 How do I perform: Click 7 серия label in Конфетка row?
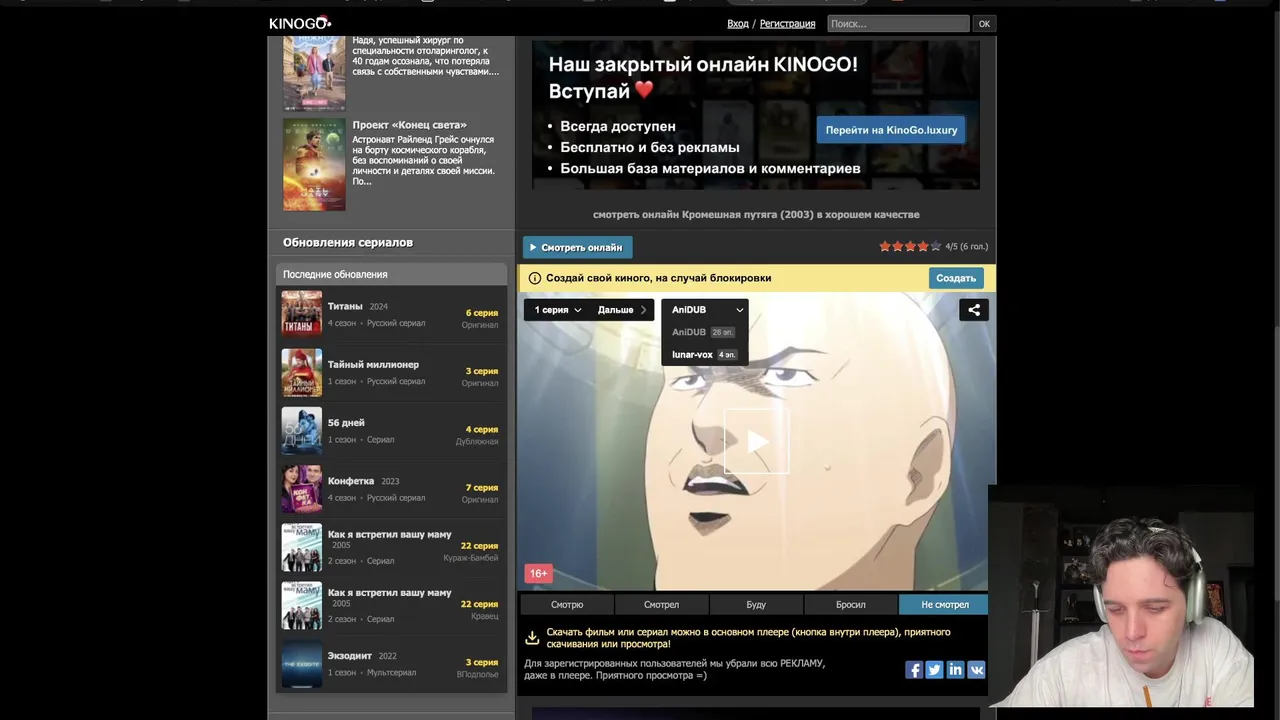(482, 487)
